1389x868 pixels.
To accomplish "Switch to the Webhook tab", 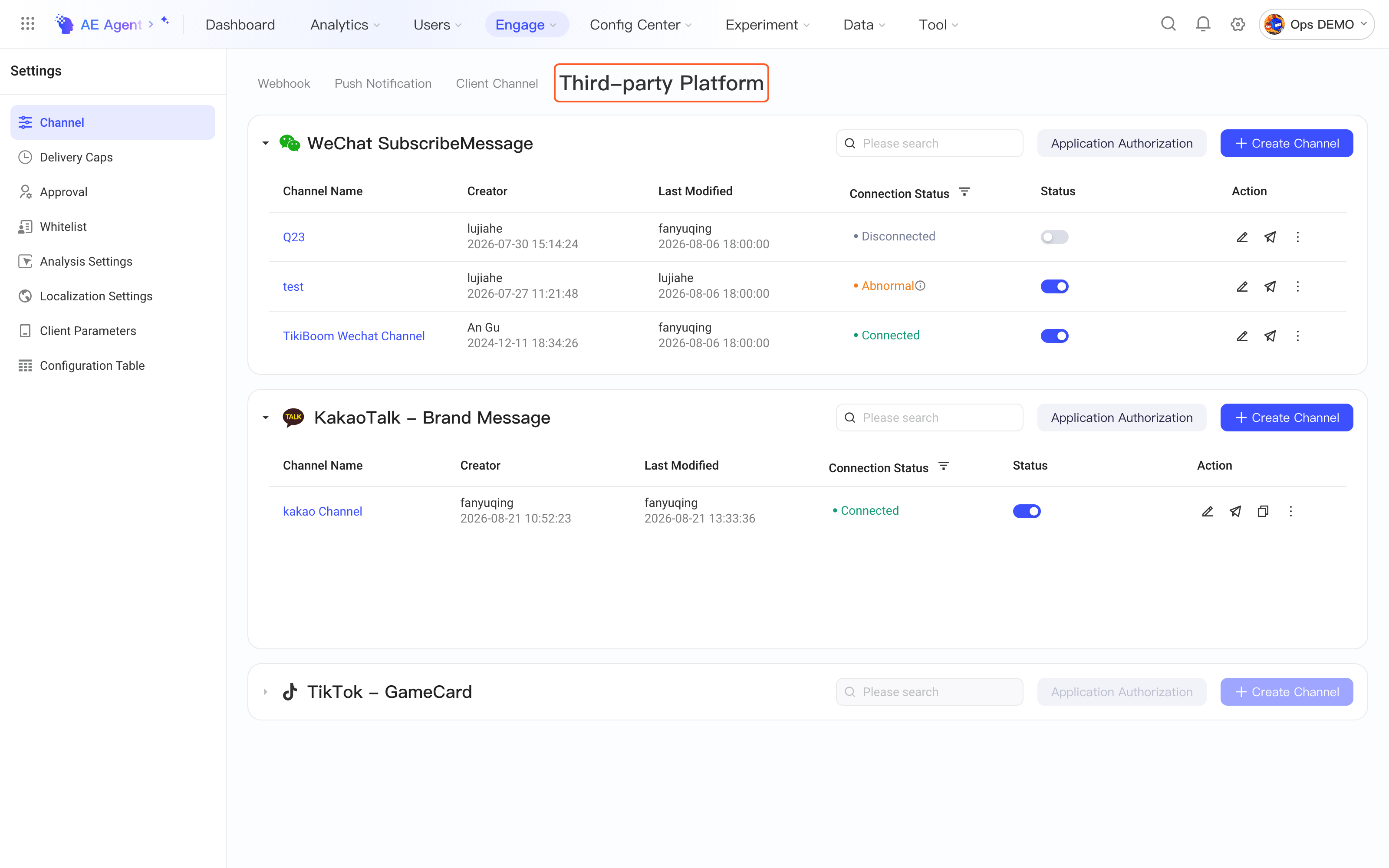I will pos(283,84).
